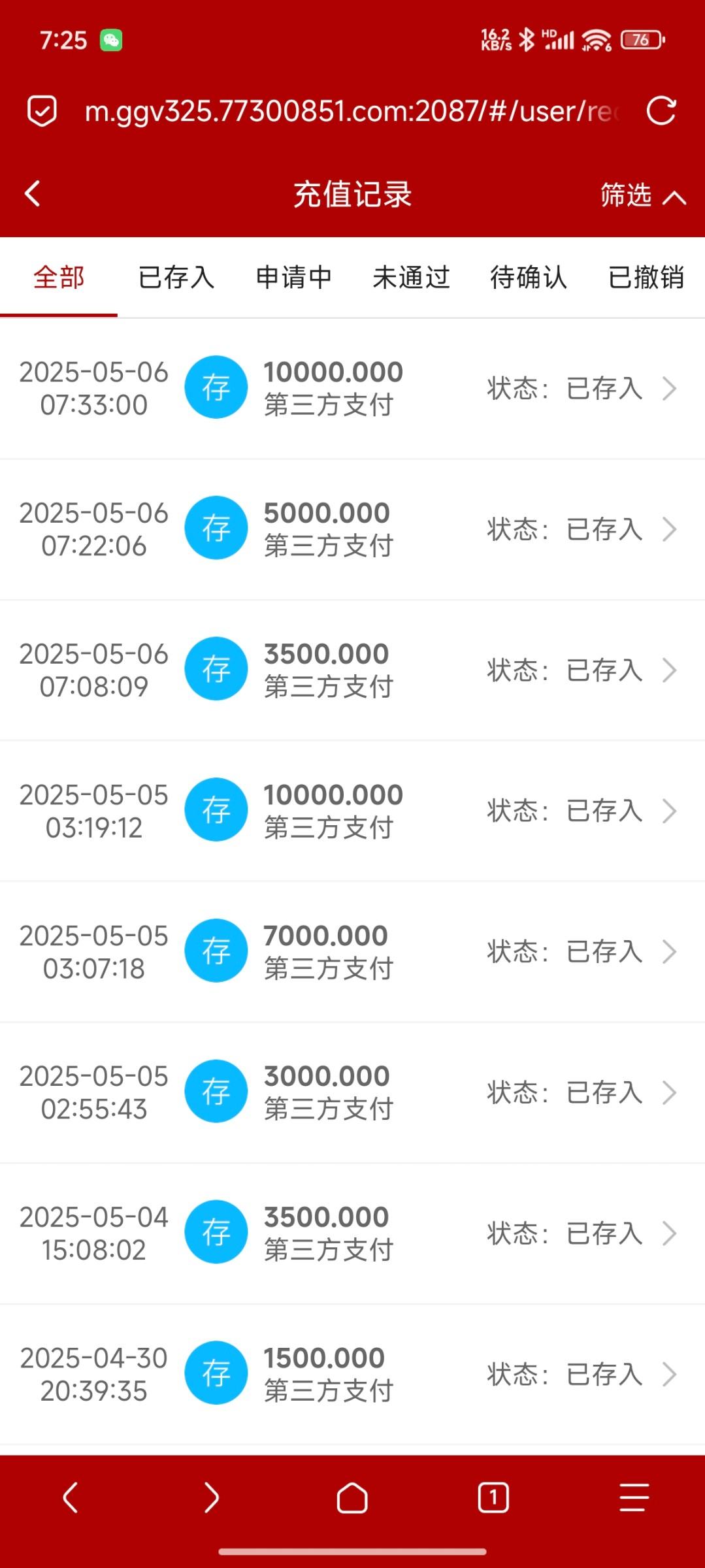Switch to the 申请中 tab
This screenshot has width=705, height=1568.
[294, 278]
